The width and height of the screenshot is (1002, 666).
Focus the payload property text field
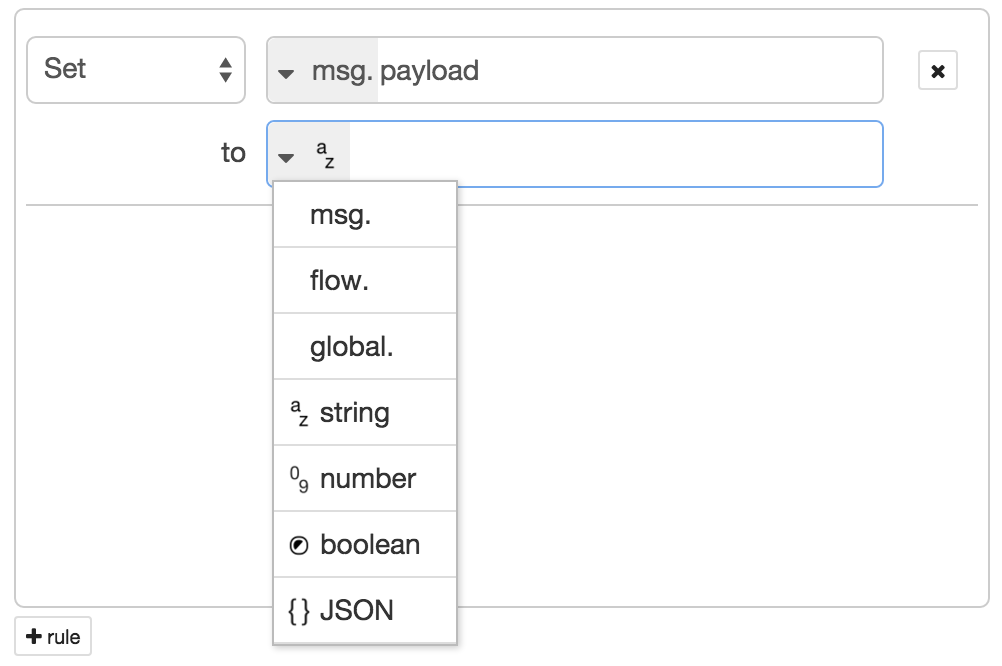pos(629,70)
